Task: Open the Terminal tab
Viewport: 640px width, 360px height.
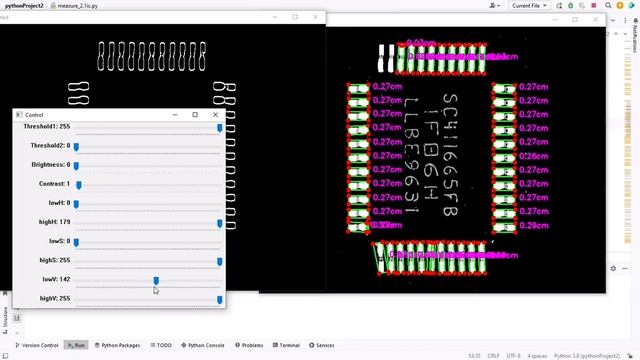Action: (286, 345)
